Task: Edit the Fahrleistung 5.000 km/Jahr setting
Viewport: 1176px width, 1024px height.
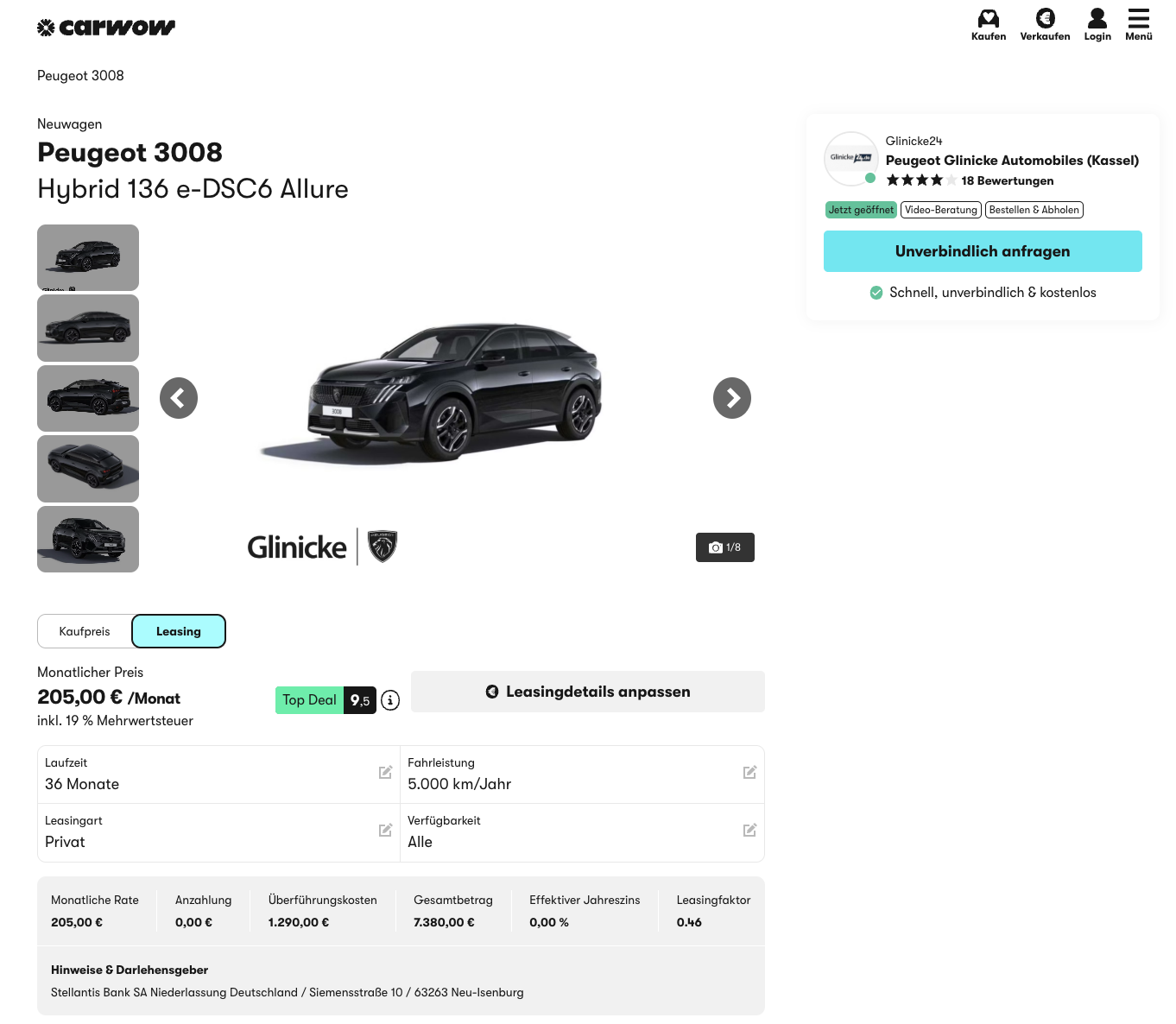Action: [749, 773]
